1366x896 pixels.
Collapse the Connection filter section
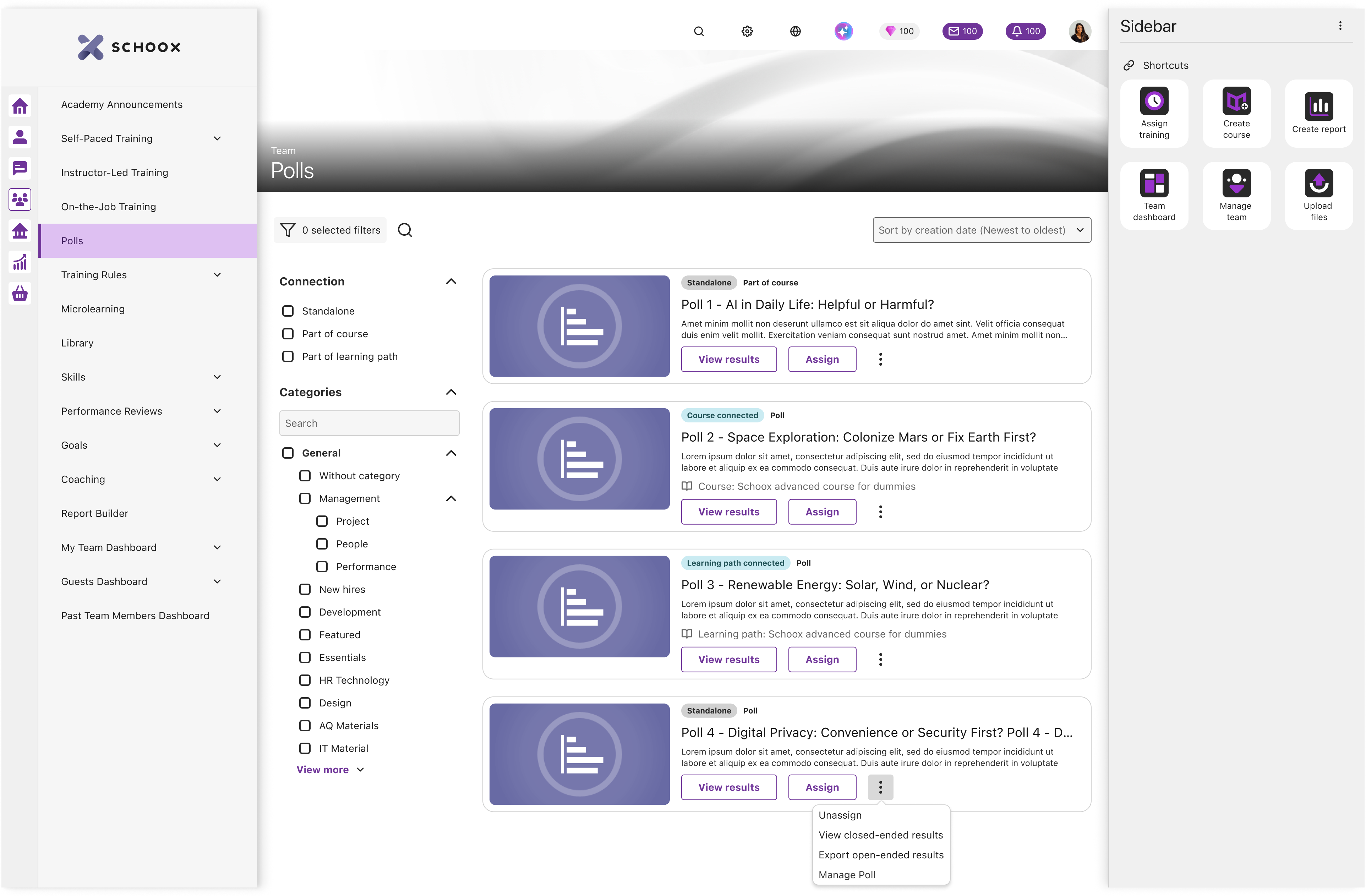[451, 281]
